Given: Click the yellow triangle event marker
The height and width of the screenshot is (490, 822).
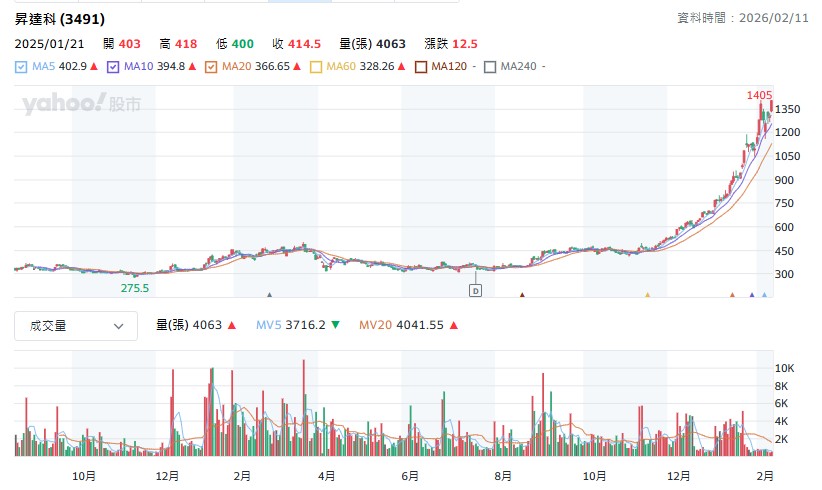Looking at the screenshot, I should [647, 295].
